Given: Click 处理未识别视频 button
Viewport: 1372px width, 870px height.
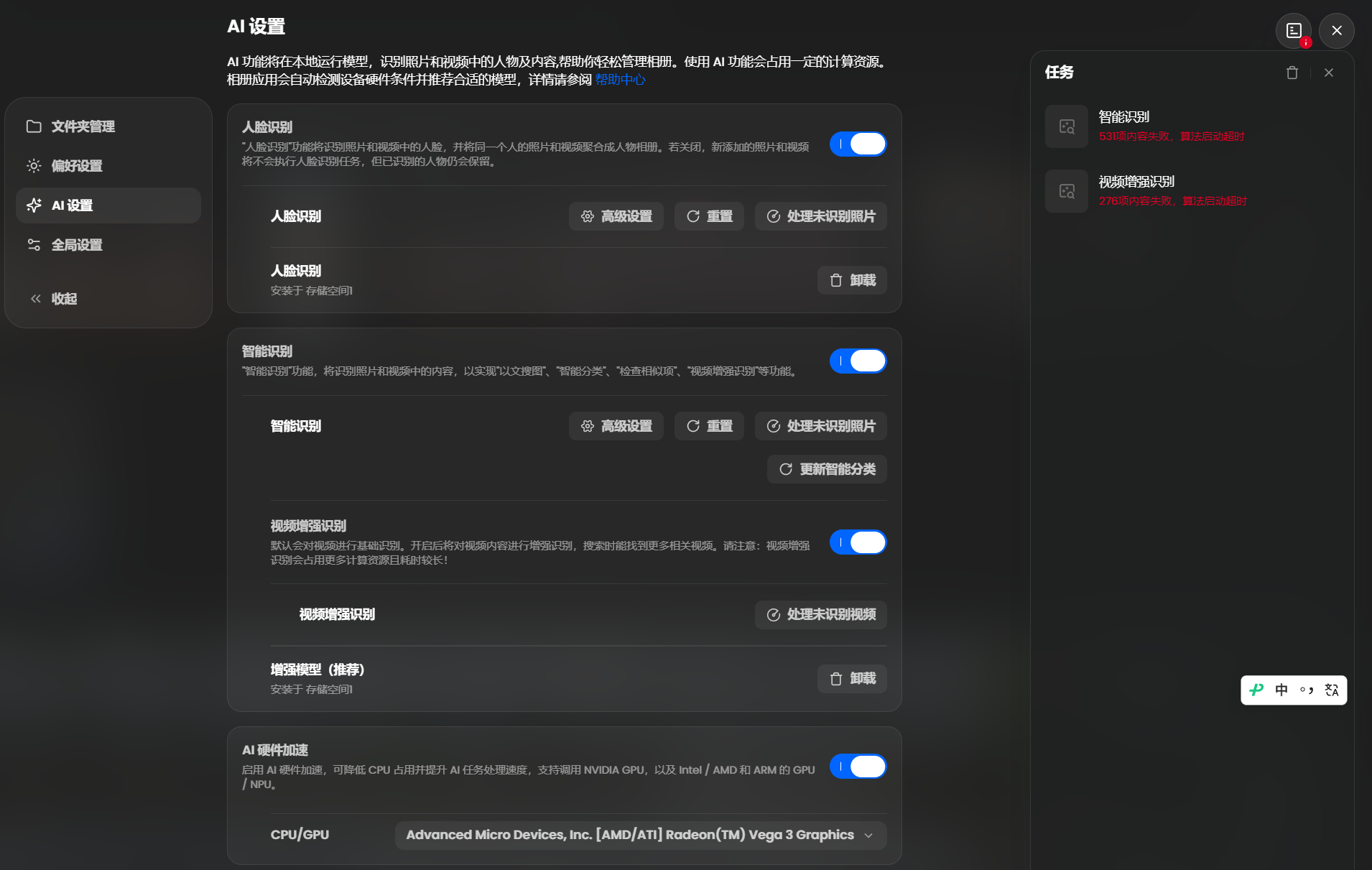Looking at the screenshot, I should [x=821, y=615].
